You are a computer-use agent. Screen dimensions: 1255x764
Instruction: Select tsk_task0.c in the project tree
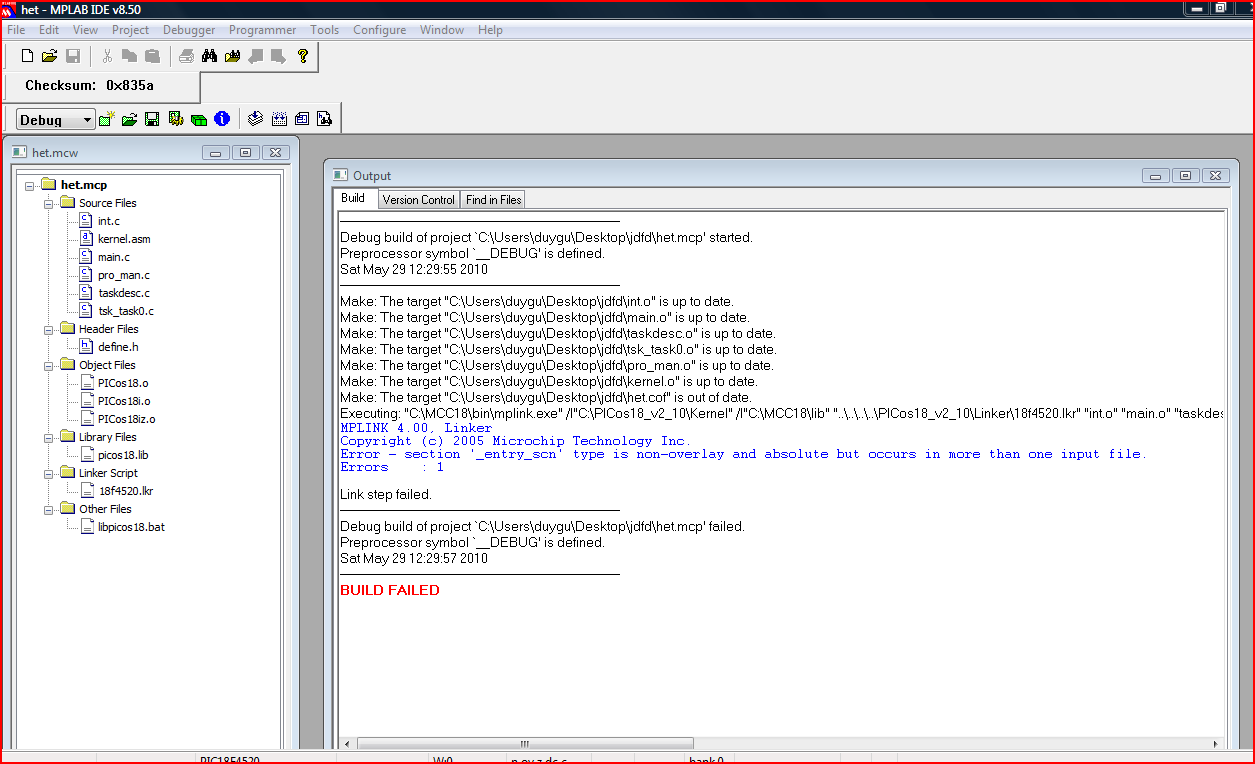[x=126, y=311]
